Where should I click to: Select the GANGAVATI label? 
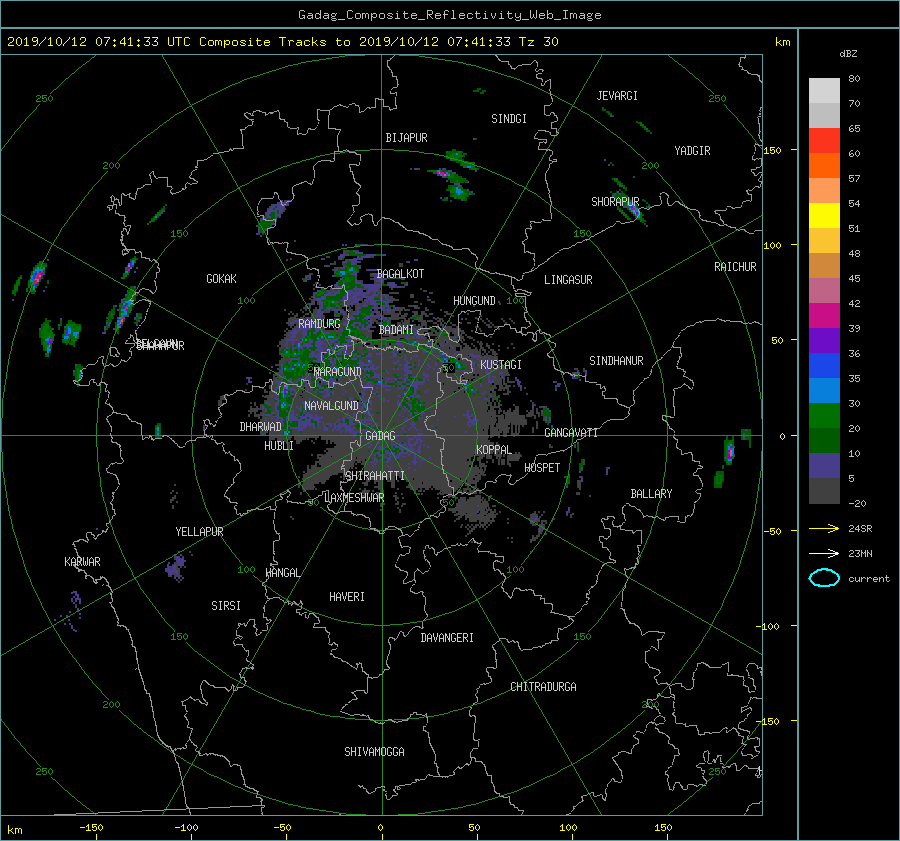tap(571, 433)
